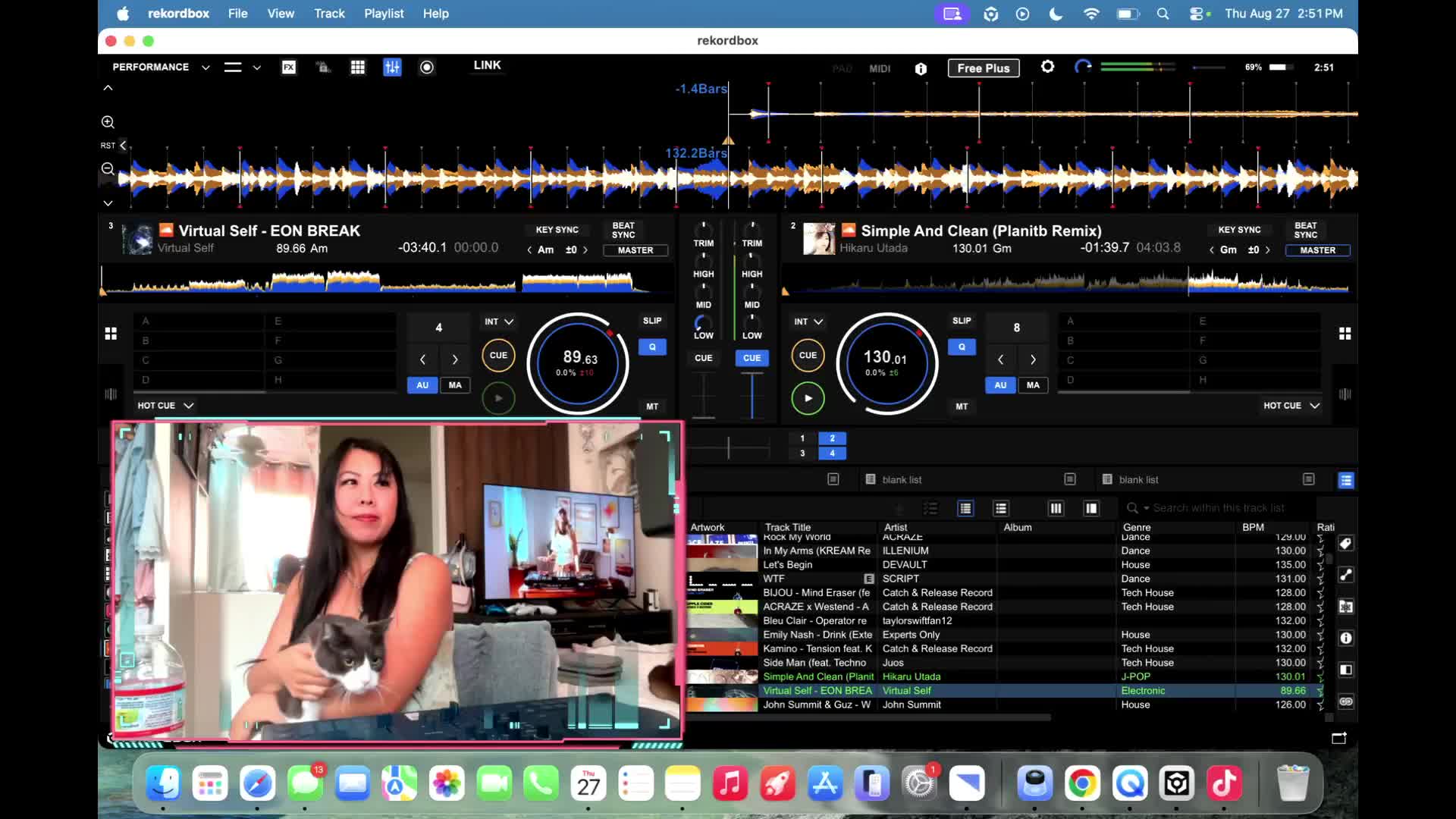Collapse the waveform with the up chevron
This screenshot has width=1456, height=819.
tap(108, 88)
